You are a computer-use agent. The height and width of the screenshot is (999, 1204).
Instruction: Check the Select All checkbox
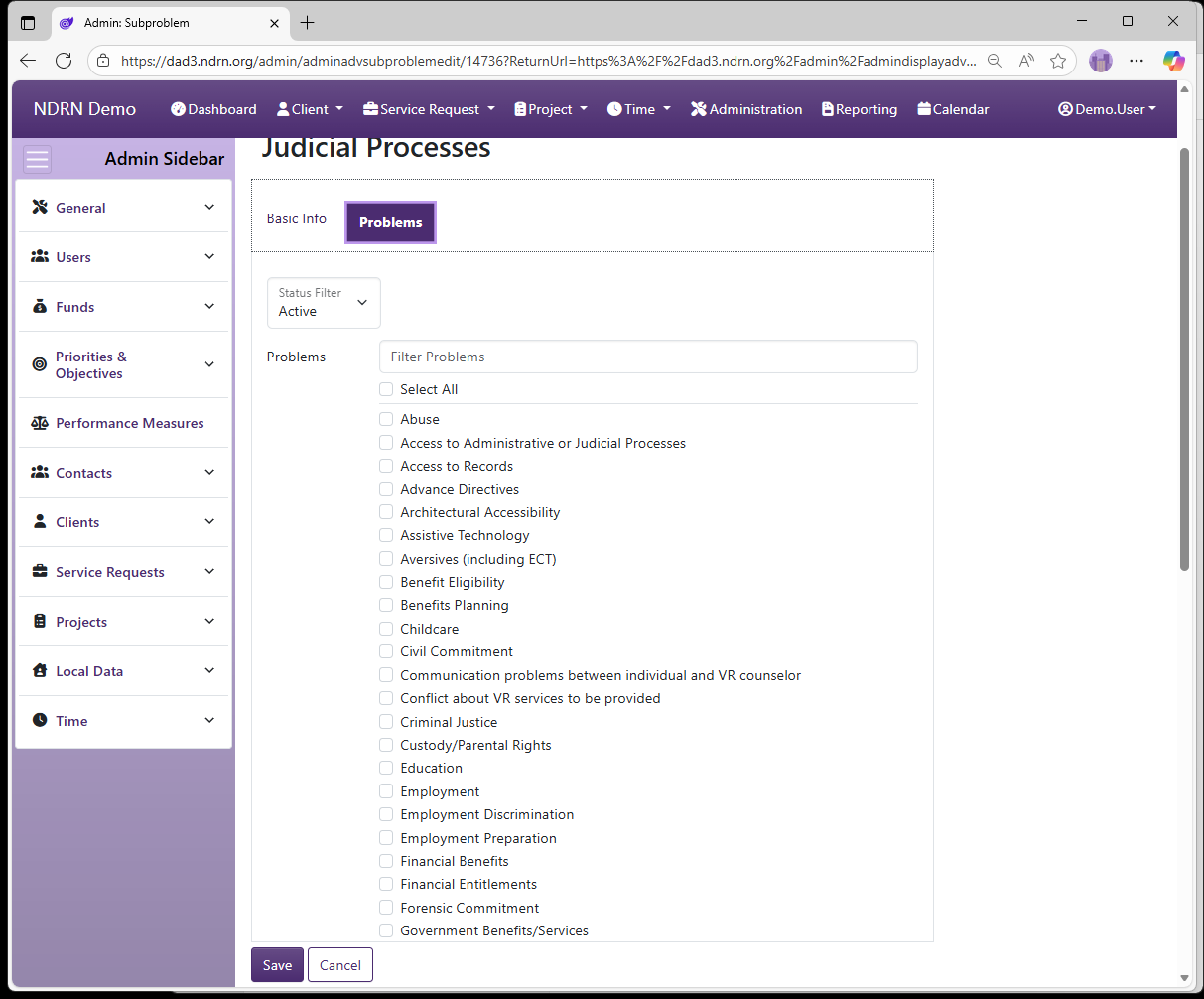pyautogui.click(x=386, y=389)
